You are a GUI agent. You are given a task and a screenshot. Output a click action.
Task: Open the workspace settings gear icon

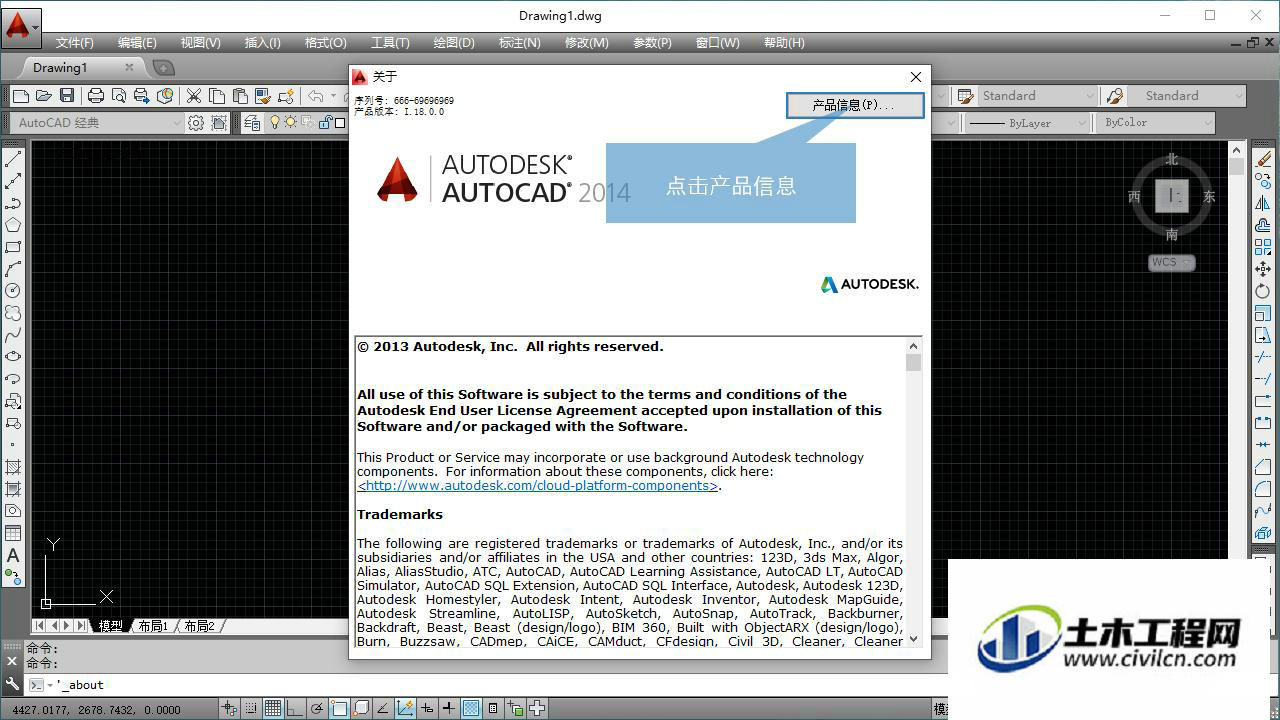196,123
